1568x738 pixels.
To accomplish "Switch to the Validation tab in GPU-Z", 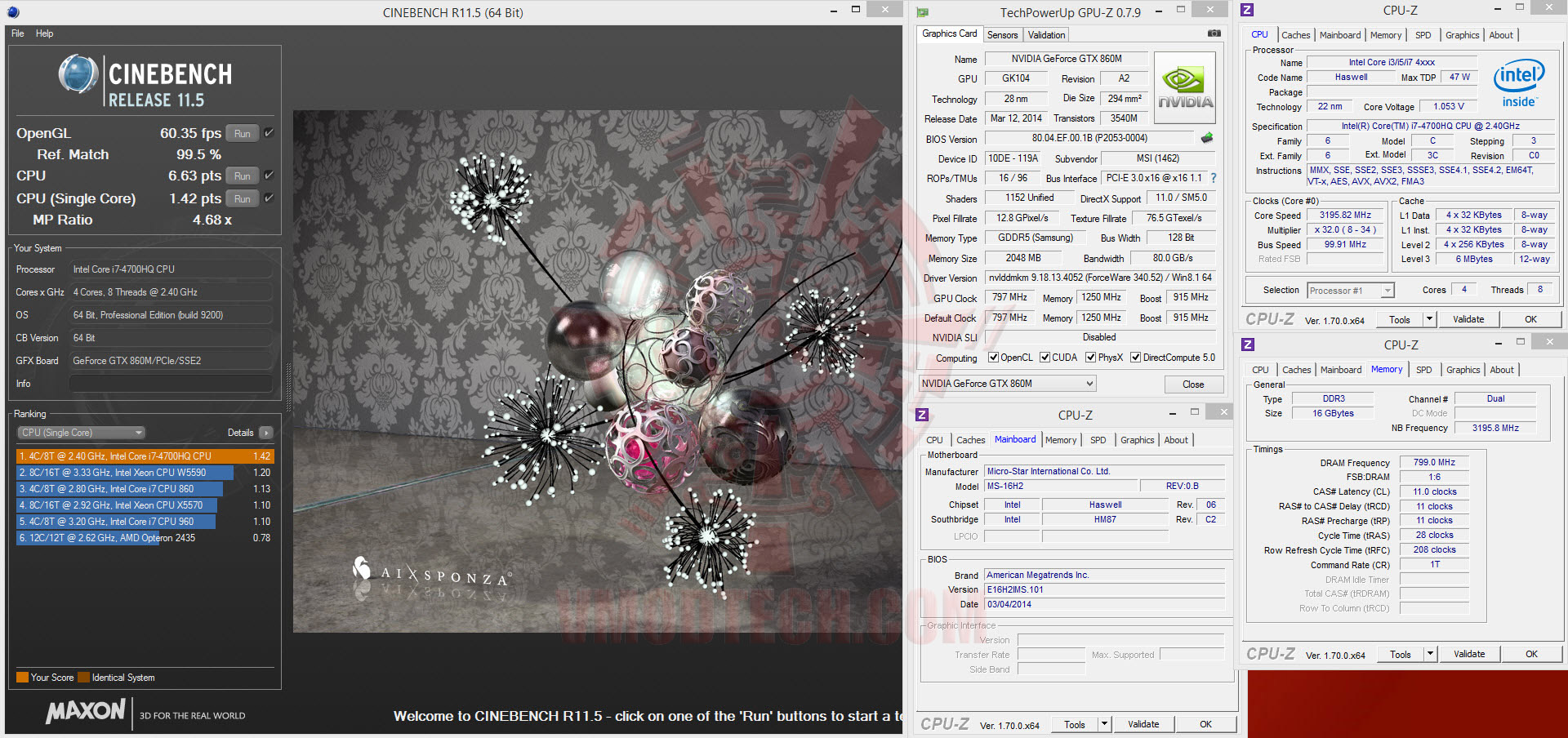I will (1046, 35).
